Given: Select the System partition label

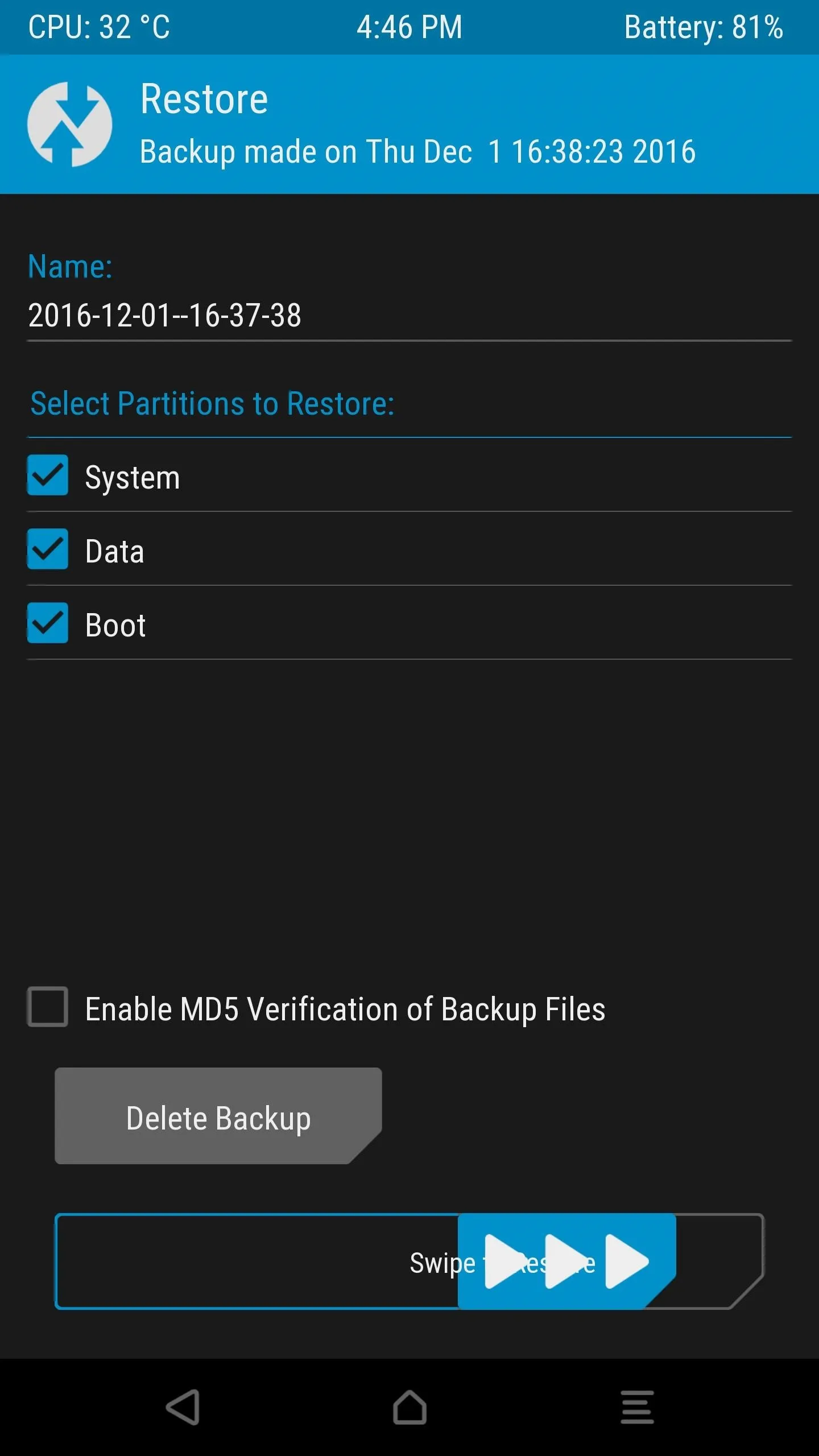Looking at the screenshot, I should click(132, 477).
